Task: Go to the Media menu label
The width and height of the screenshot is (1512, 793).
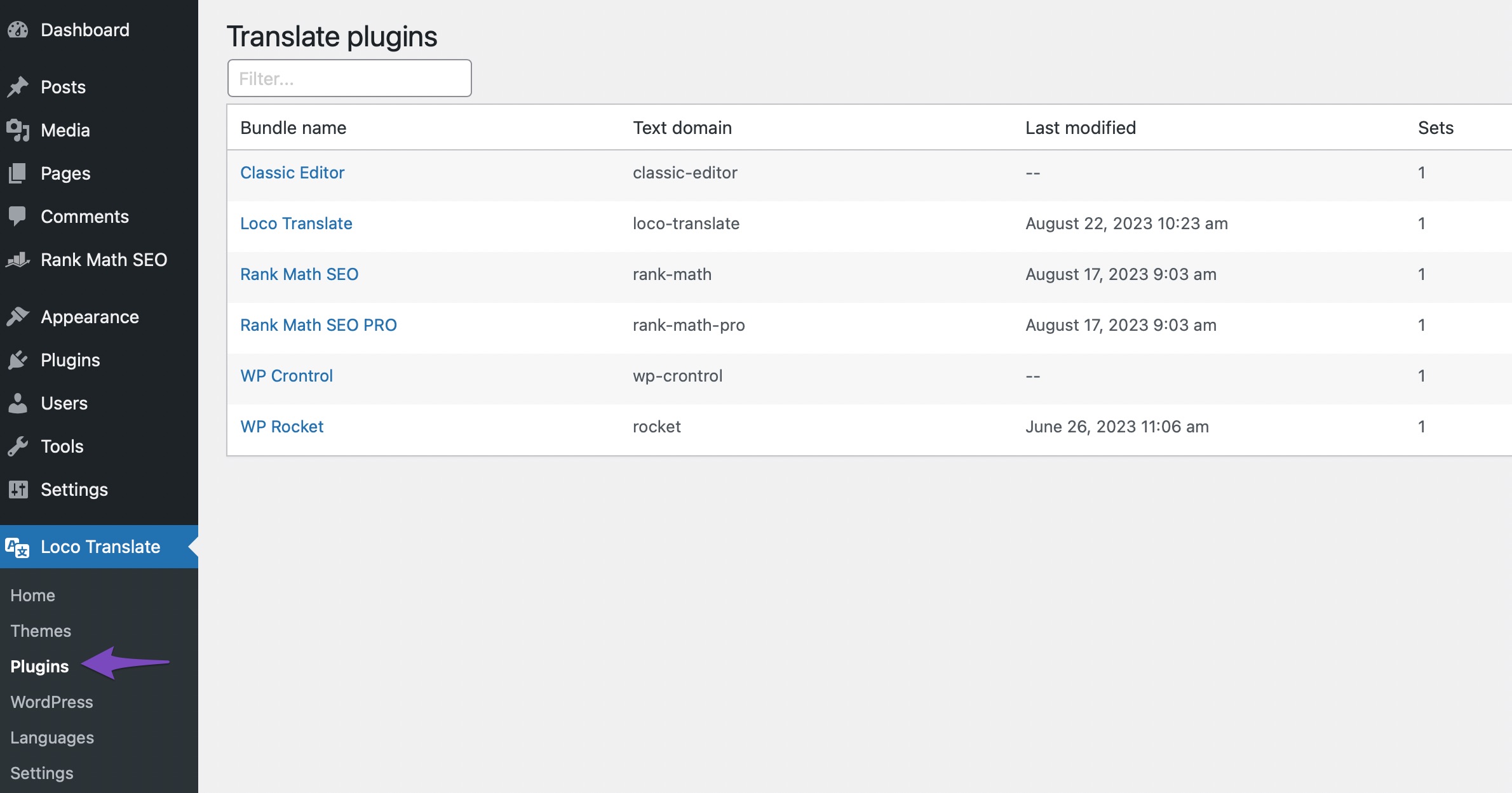Action: pyautogui.click(x=65, y=130)
